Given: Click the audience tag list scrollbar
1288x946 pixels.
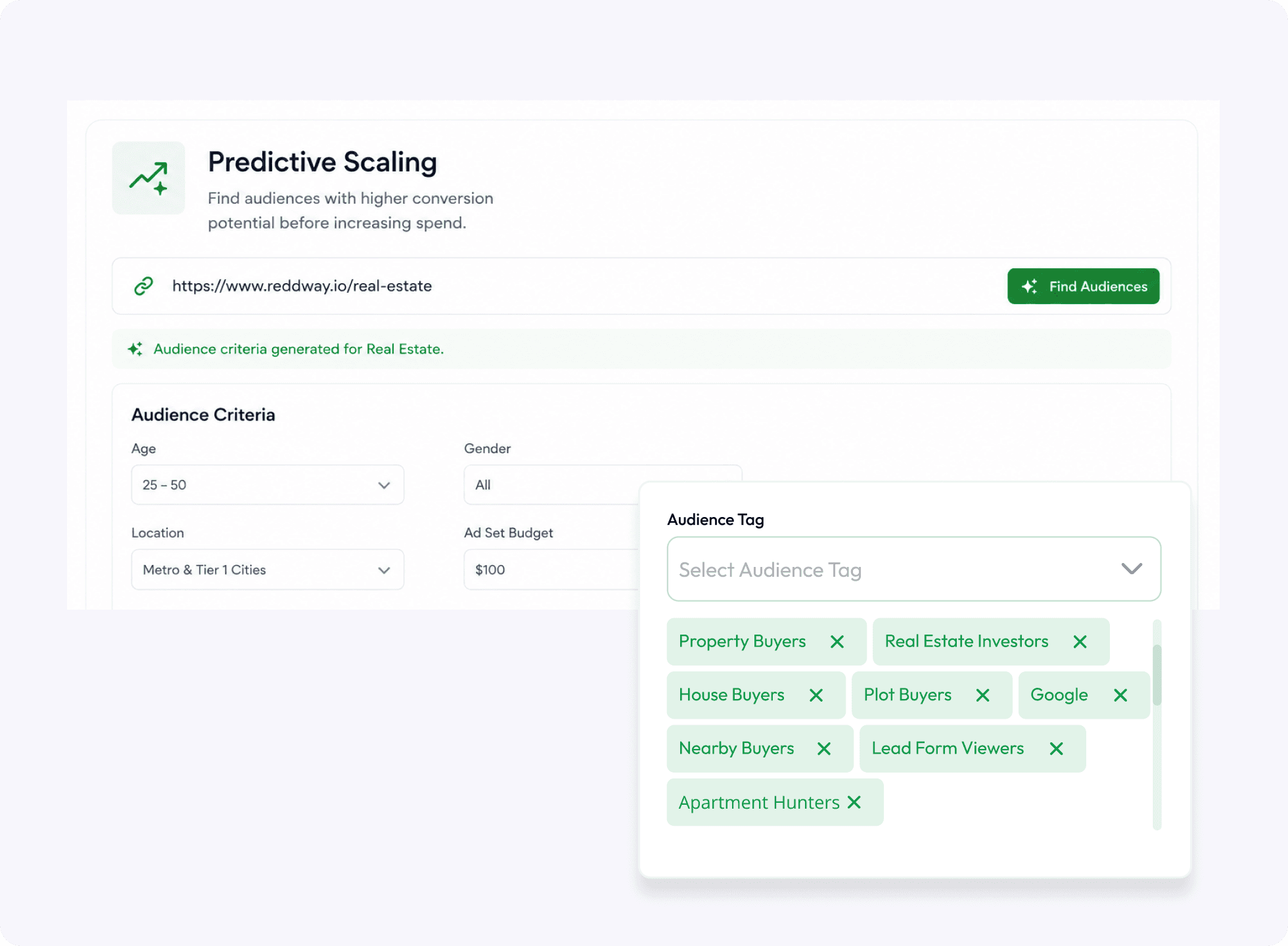Looking at the screenshot, I should (1157, 675).
